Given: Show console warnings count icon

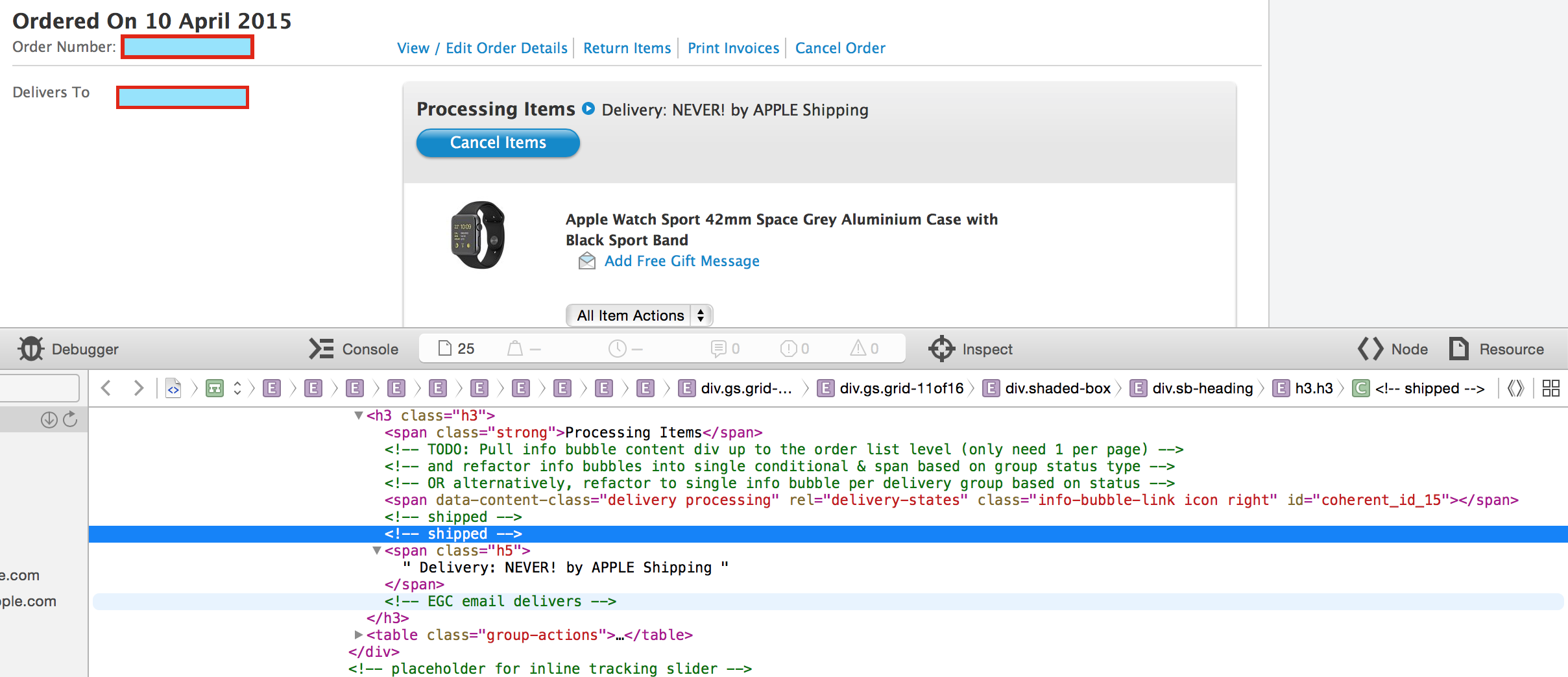Looking at the screenshot, I should (858, 349).
